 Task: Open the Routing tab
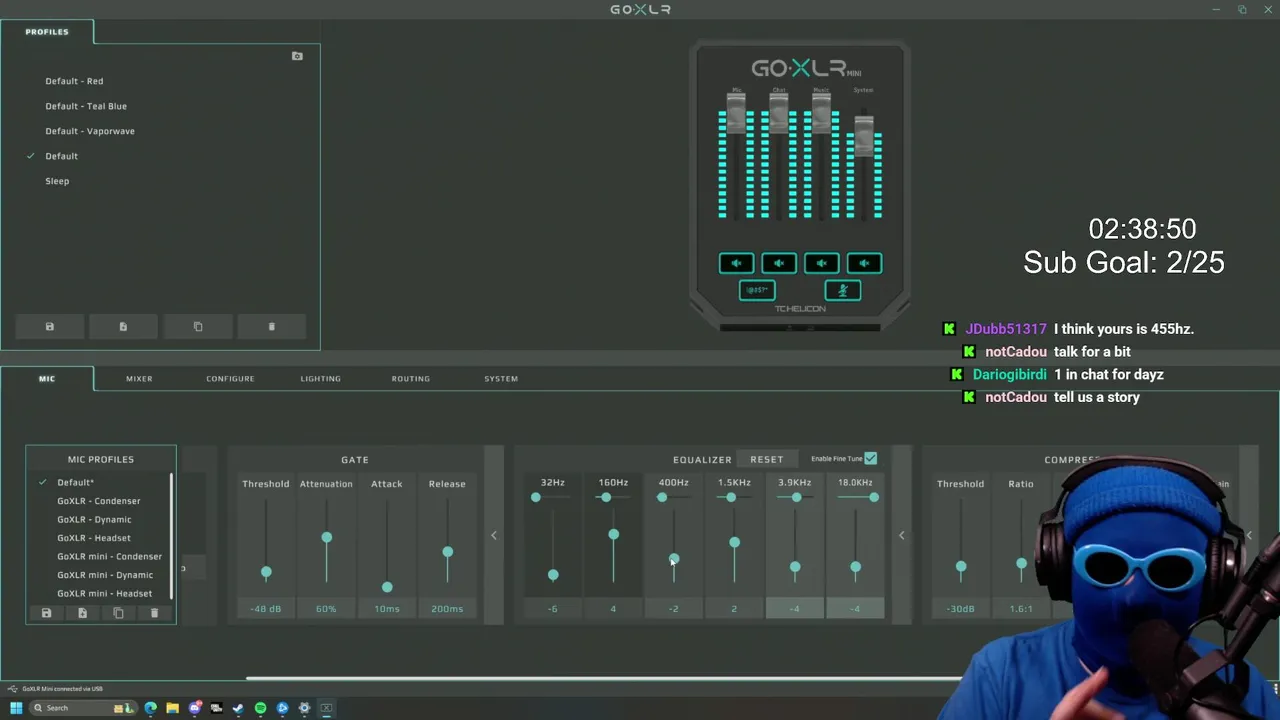(410, 379)
